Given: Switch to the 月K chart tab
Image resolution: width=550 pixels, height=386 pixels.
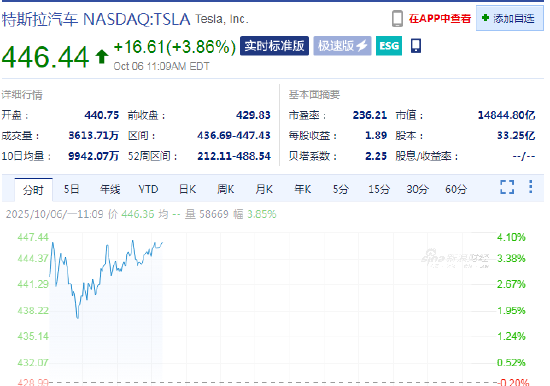Looking at the screenshot, I should 264,189.
